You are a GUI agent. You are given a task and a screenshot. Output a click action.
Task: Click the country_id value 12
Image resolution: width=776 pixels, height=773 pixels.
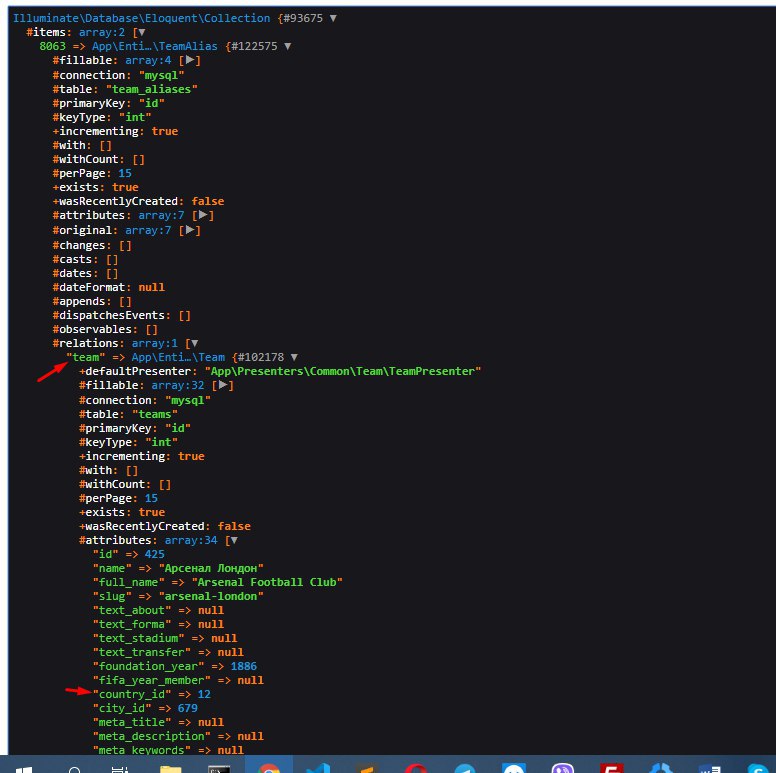tap(204, 694)
